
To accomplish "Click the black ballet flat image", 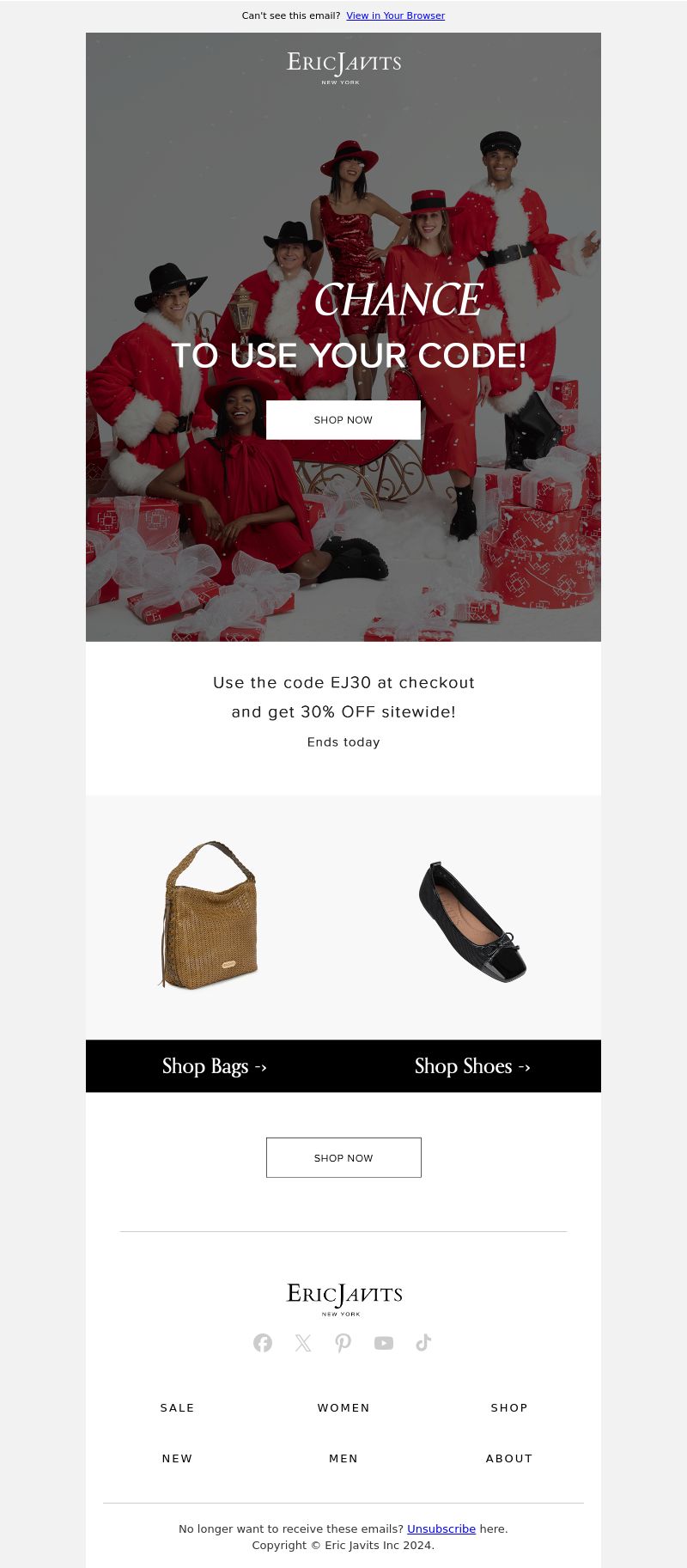I will [472, 922].
